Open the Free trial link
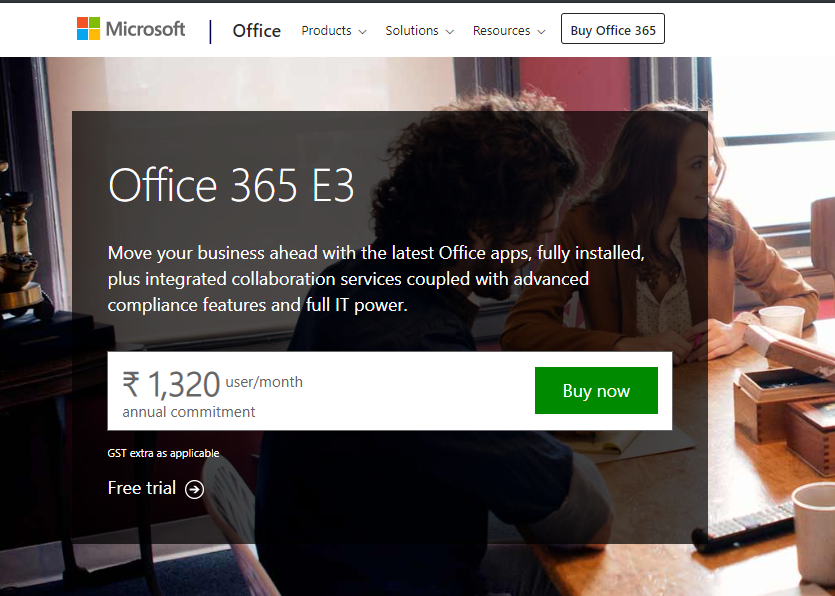 pos(141,488)
